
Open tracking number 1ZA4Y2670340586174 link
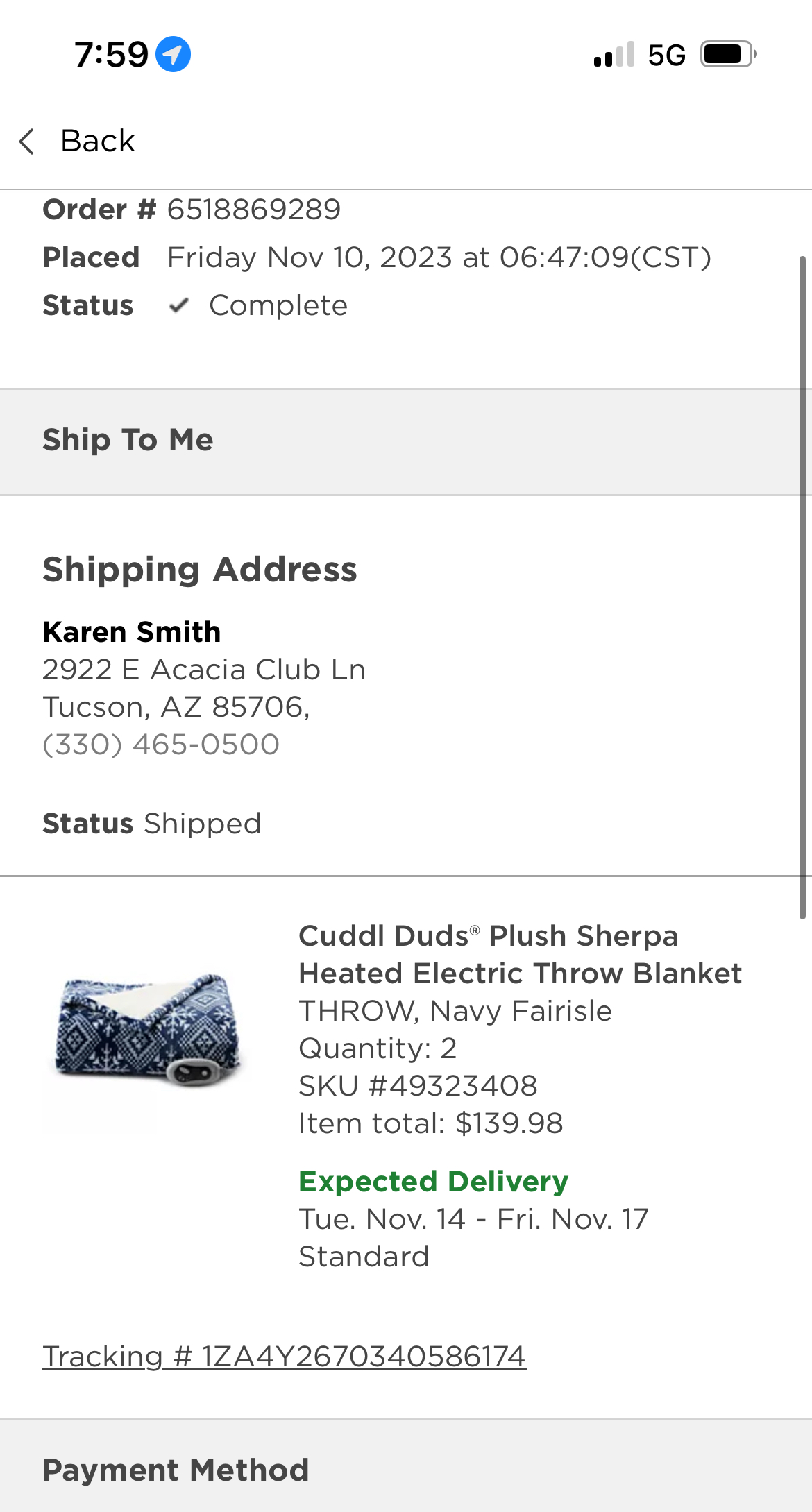click(x=284, y=1356)
